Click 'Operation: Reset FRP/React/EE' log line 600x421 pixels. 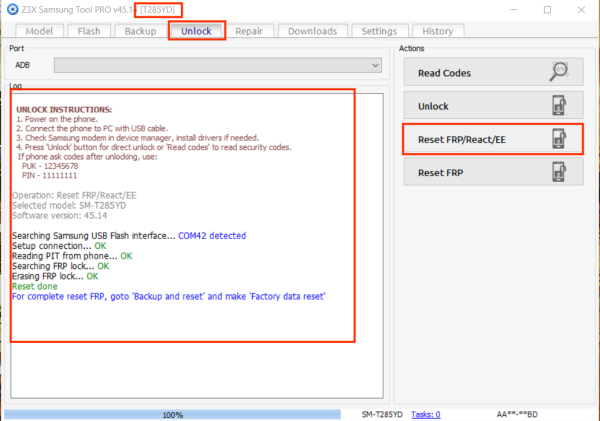tap(74, 196)
